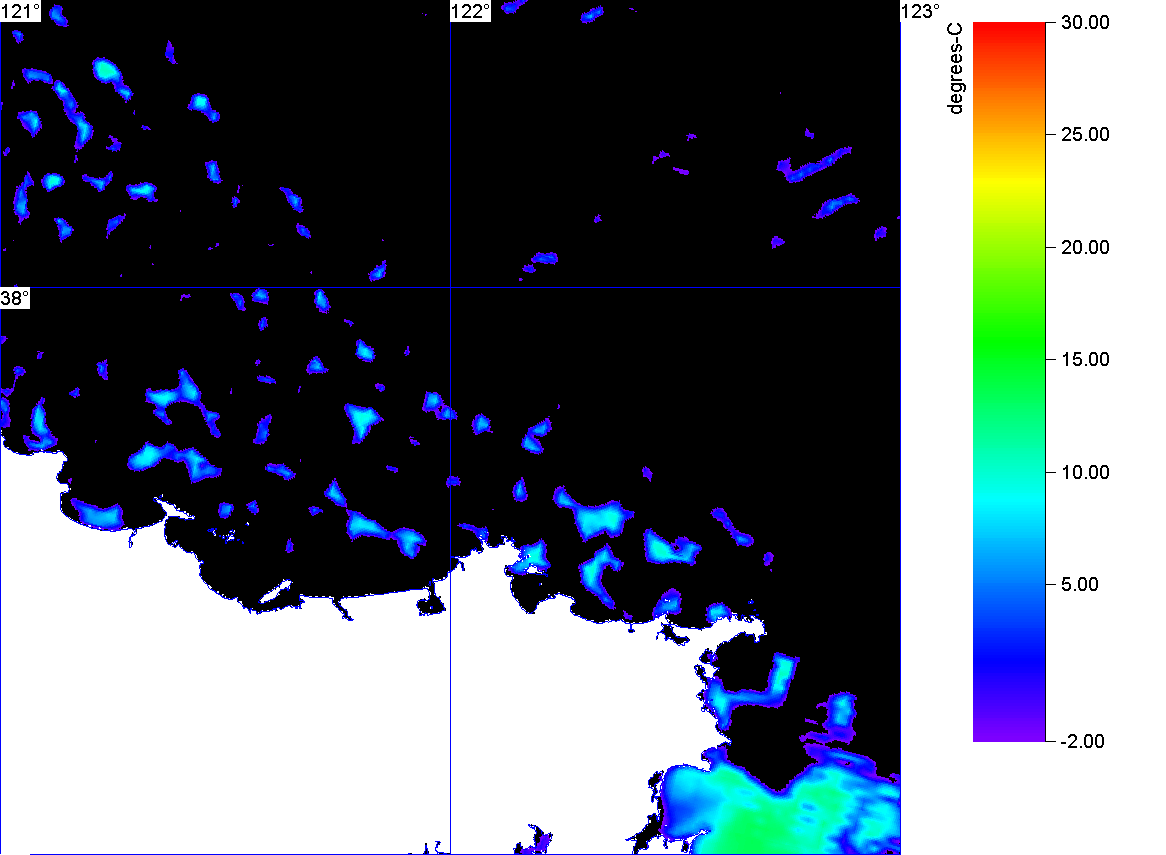Select the 25.00 scale value

[x=1085, y=135]
